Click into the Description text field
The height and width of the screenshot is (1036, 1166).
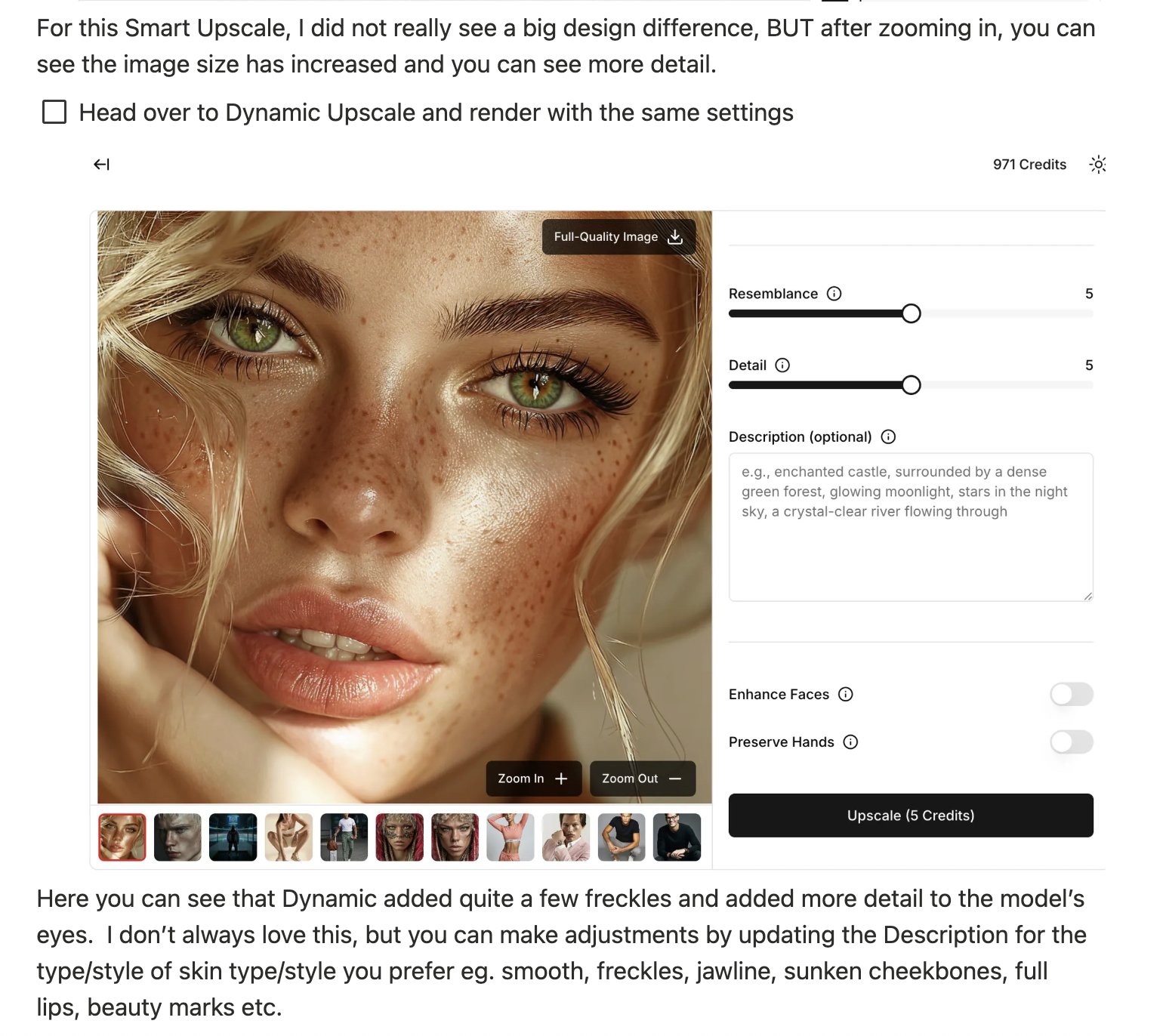[911, 527]
